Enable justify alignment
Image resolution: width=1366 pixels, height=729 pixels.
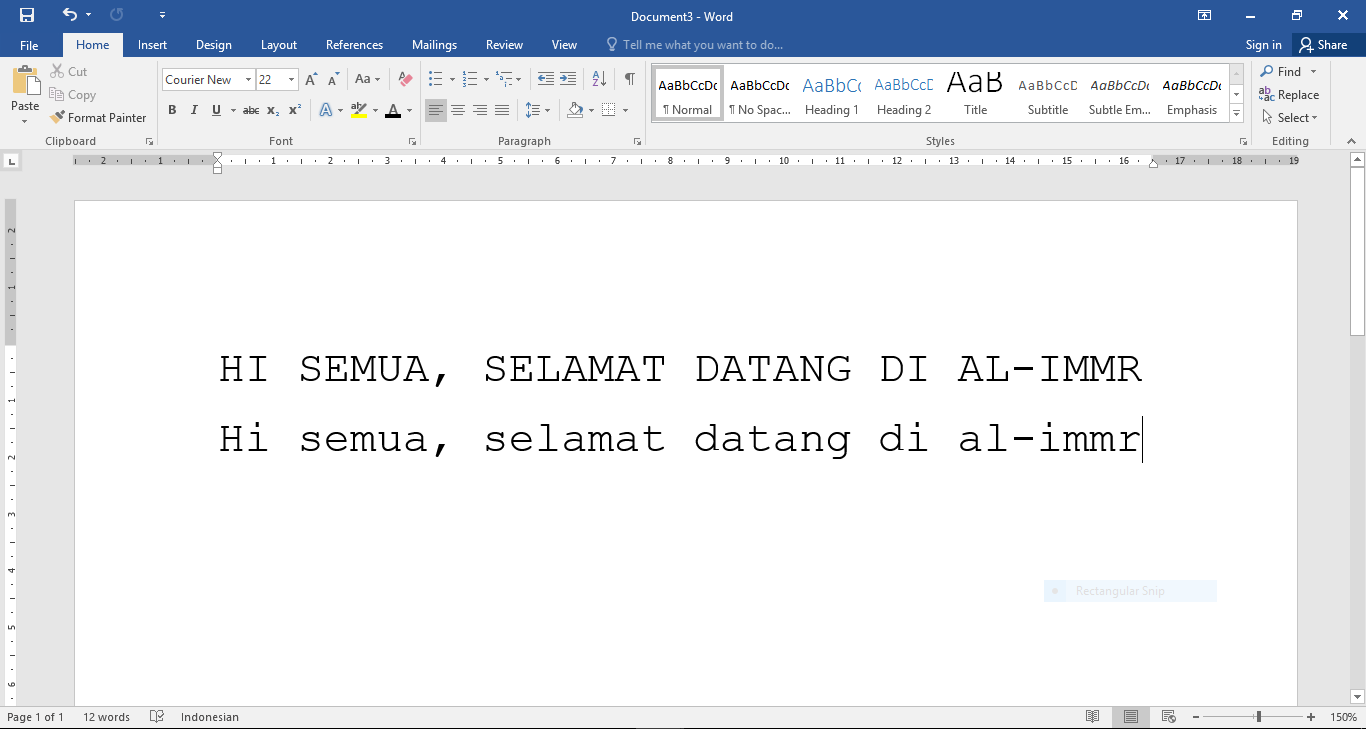[501, 110]
